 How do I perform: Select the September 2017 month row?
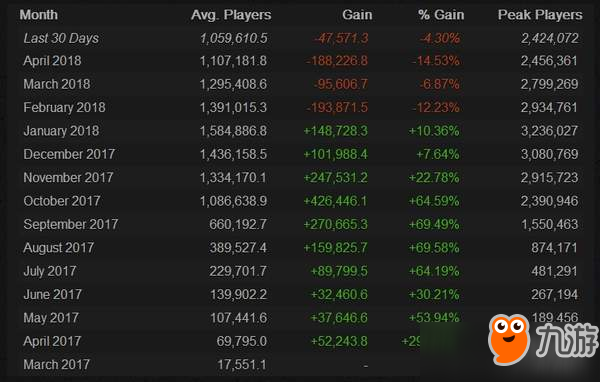pos(300,224)
